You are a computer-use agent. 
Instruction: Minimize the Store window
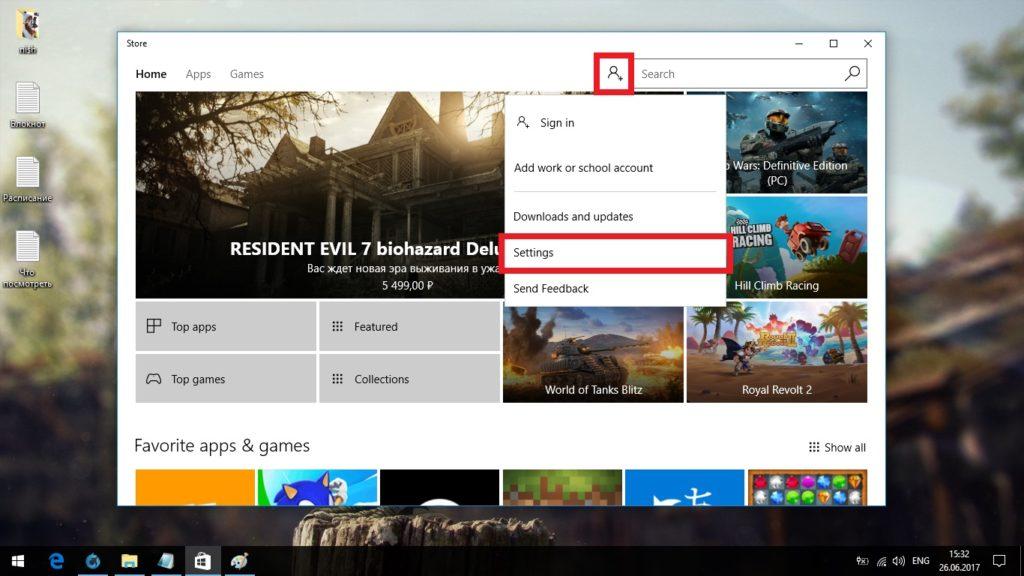click(799, 43)
